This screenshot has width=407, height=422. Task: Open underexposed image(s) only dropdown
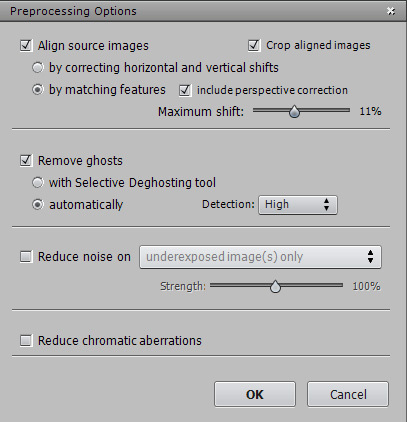[260, 257]
